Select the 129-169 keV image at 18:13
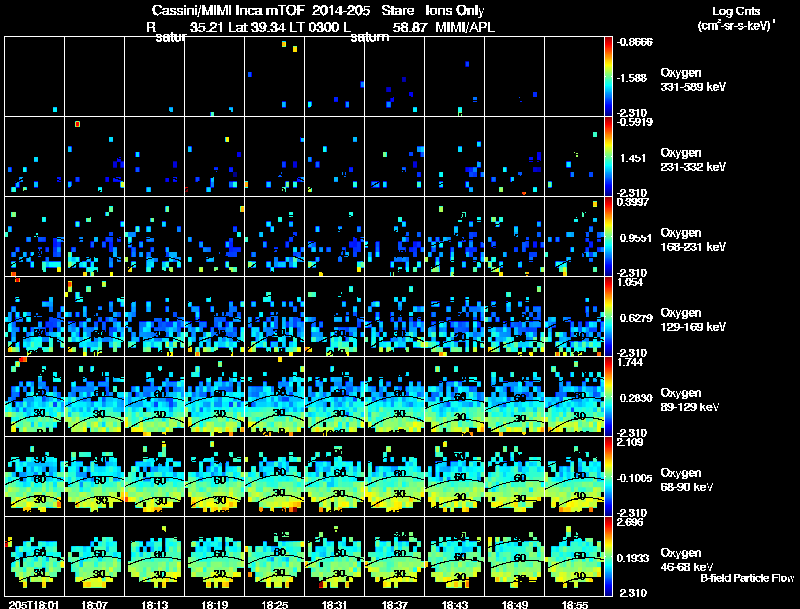Viewport: 800px width, 609px height. coord(155,317)
